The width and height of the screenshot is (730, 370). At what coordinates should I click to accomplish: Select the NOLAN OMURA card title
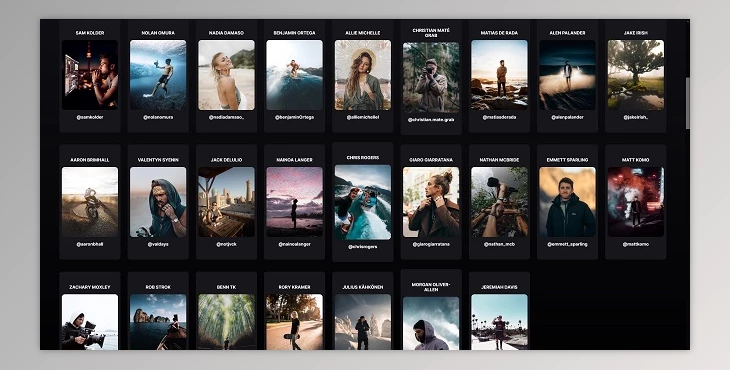[x=158, y=33]
